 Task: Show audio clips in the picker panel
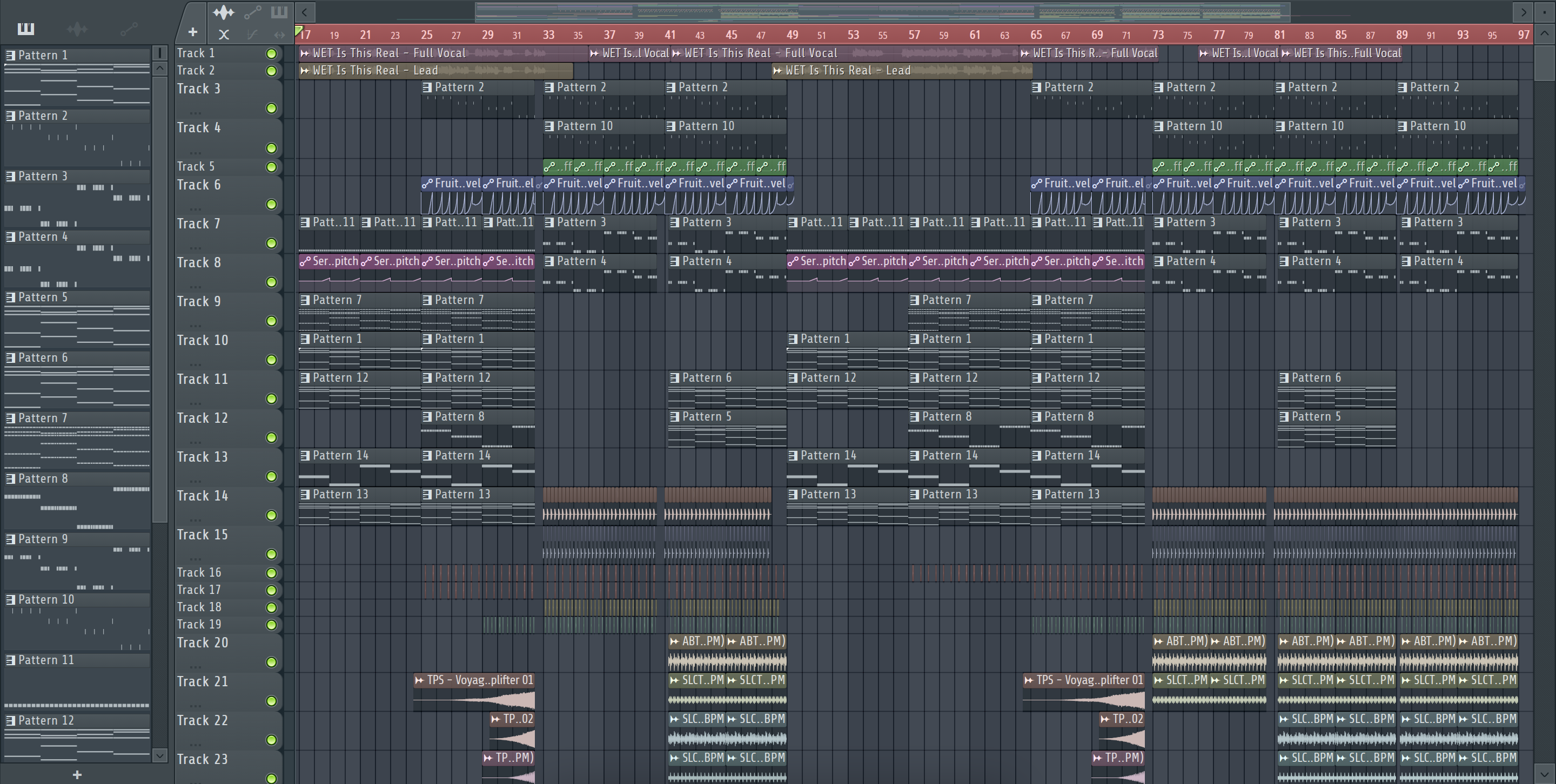pyautogui.click(x=77, y=29)
